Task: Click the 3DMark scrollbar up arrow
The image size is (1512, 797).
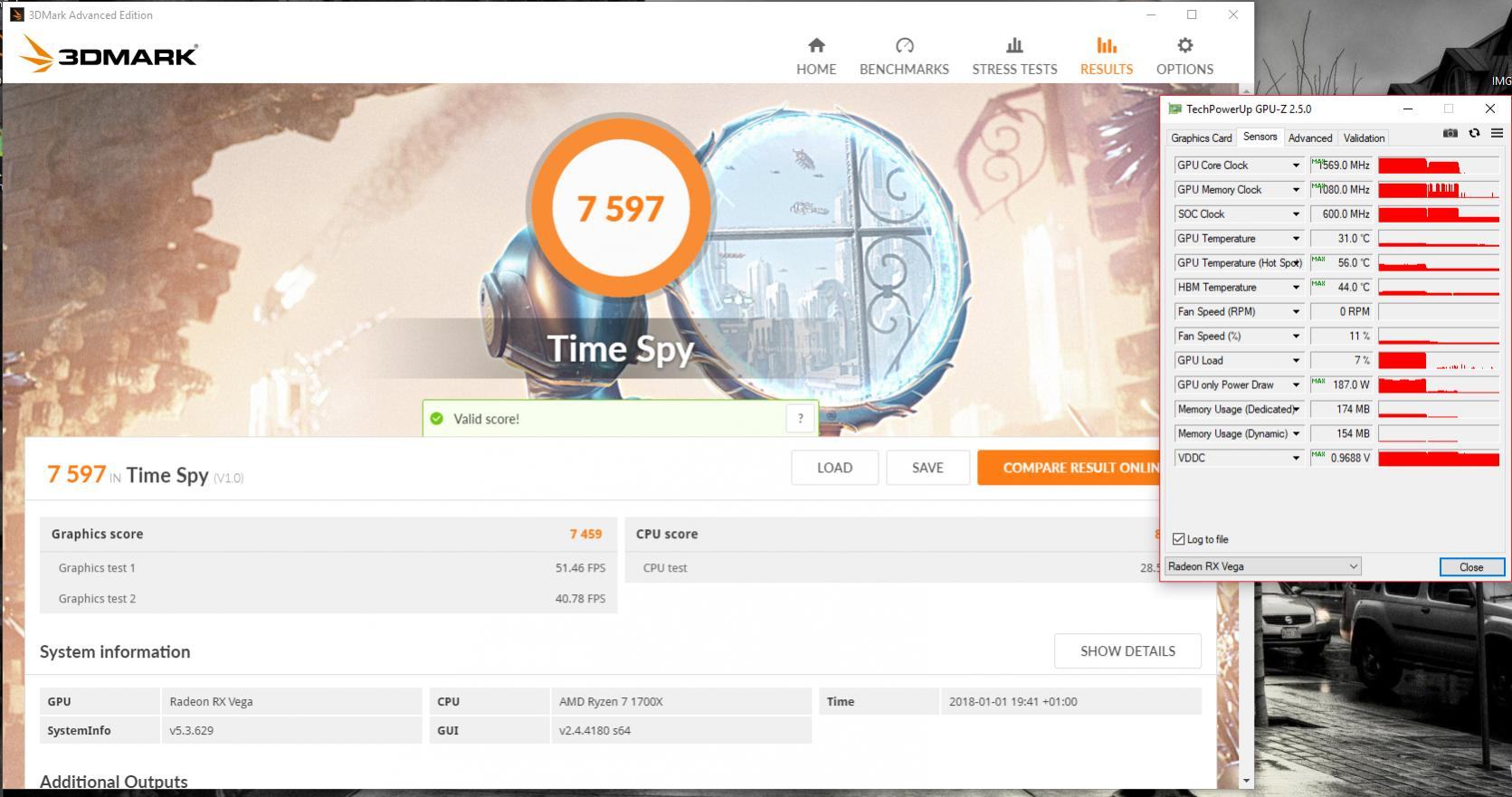Action: click(x=1246, y=90)
